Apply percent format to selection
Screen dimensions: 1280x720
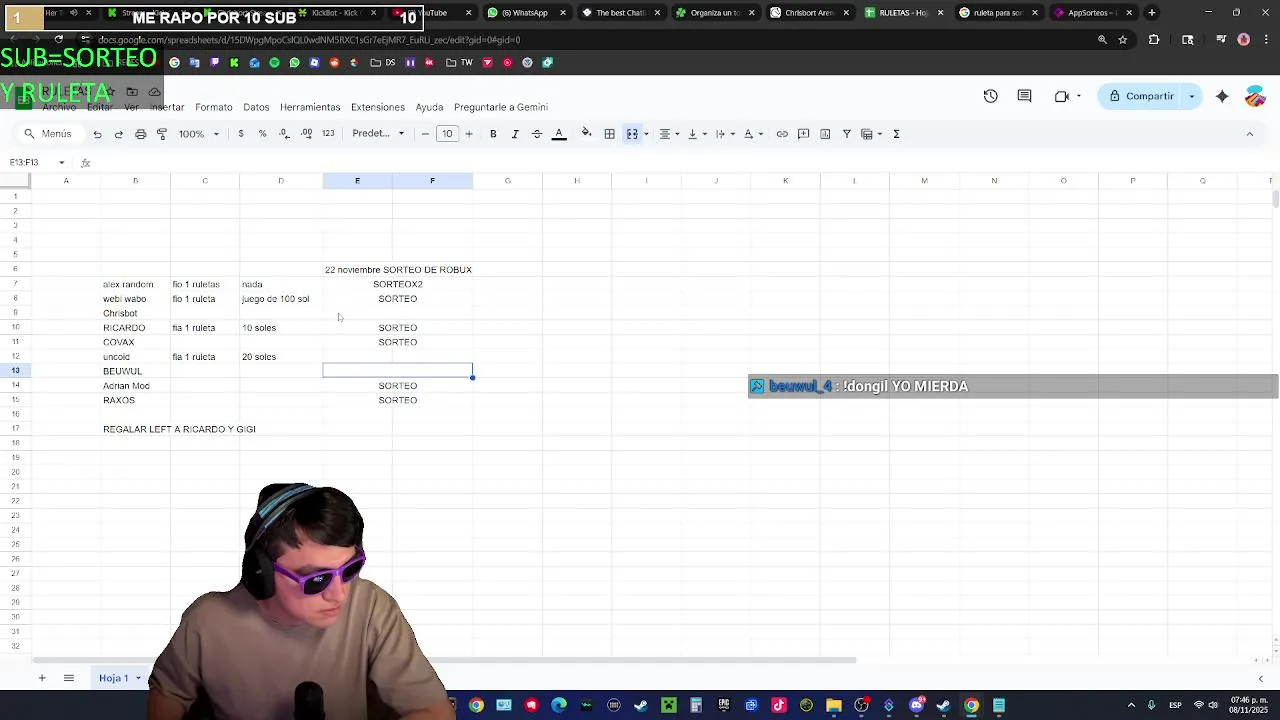[x=262, y=134]
